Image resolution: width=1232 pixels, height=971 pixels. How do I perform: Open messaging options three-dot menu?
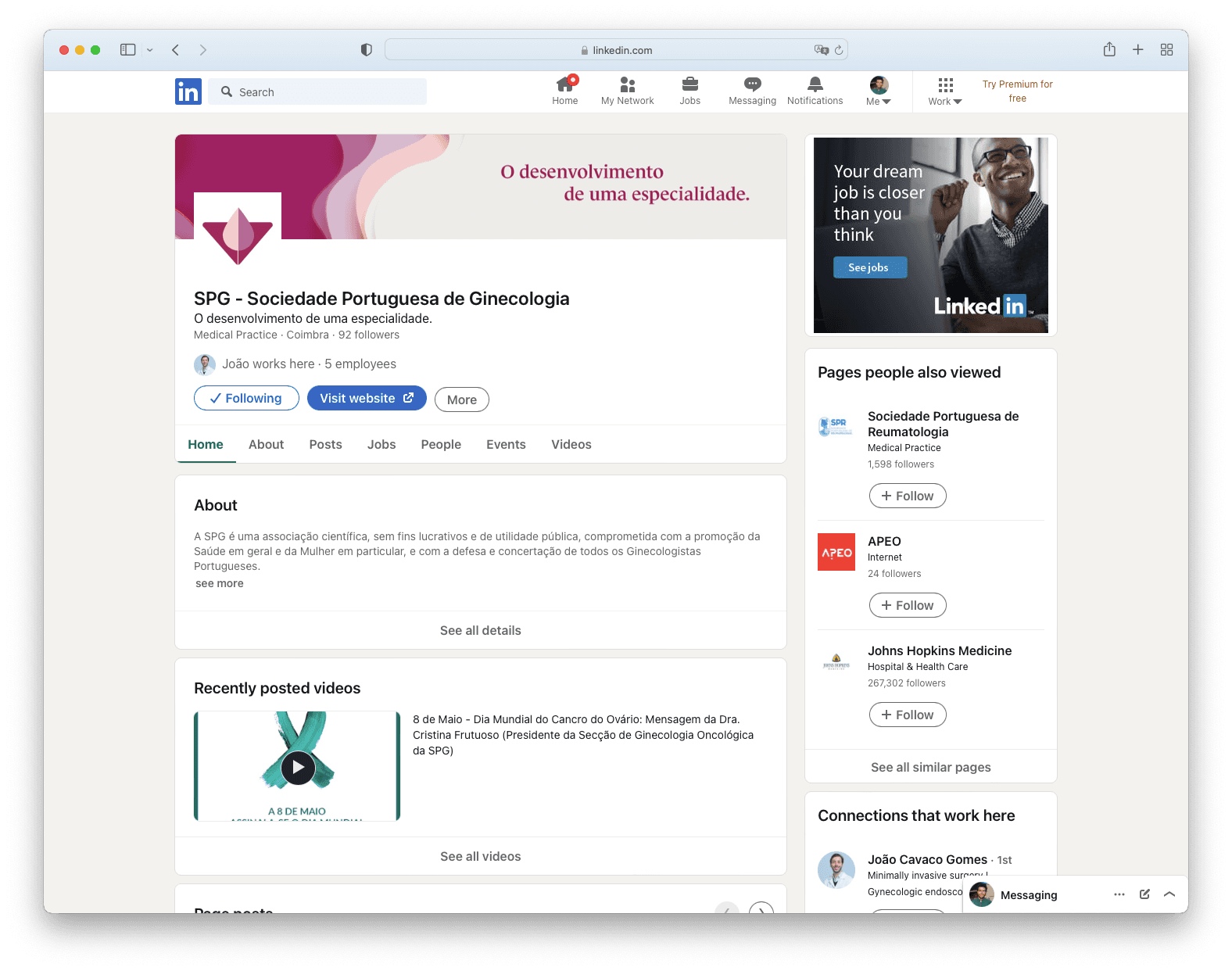point(1119,894)
